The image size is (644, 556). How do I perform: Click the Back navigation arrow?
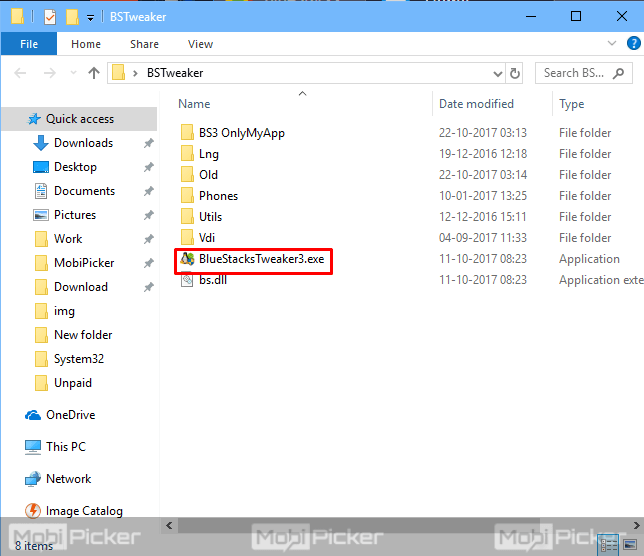pyautogui.click(x=20, y=73)
